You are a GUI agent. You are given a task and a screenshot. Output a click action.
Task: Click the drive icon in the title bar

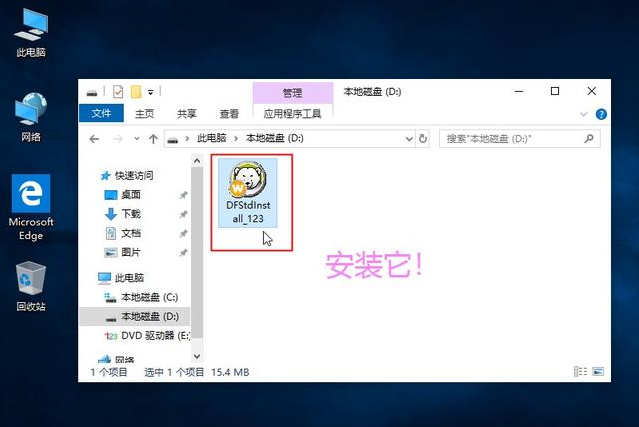pos(92,93)
